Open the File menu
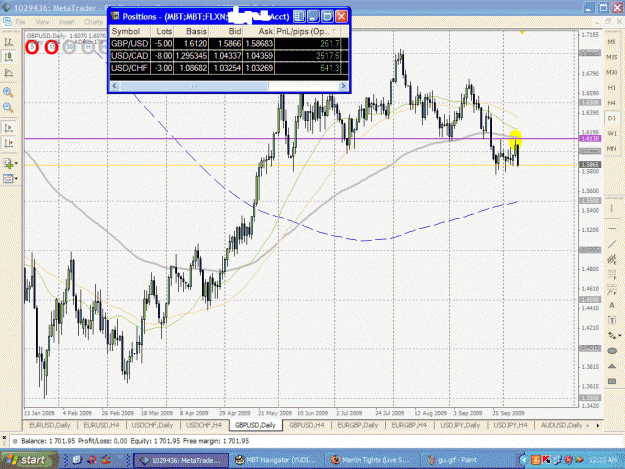 click(x=20, y=22)
